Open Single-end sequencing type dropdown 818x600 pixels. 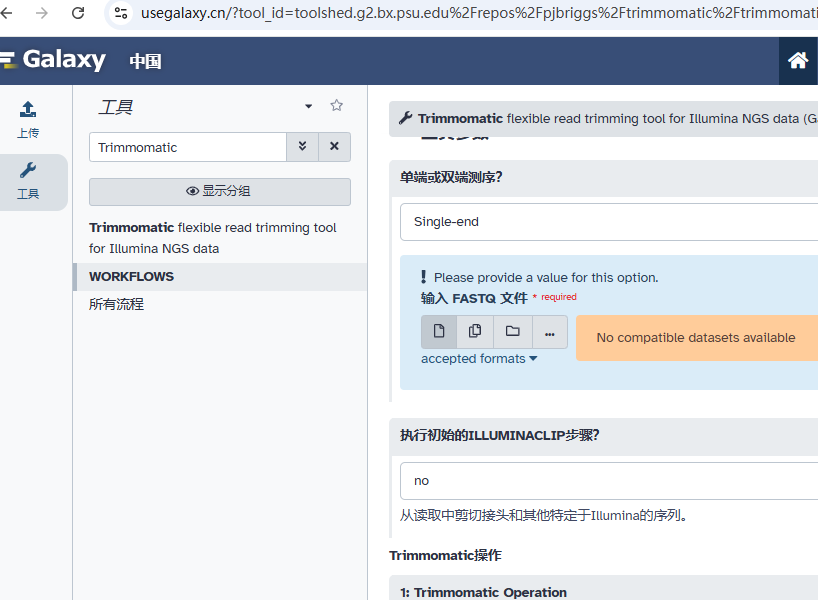[609, 222]
